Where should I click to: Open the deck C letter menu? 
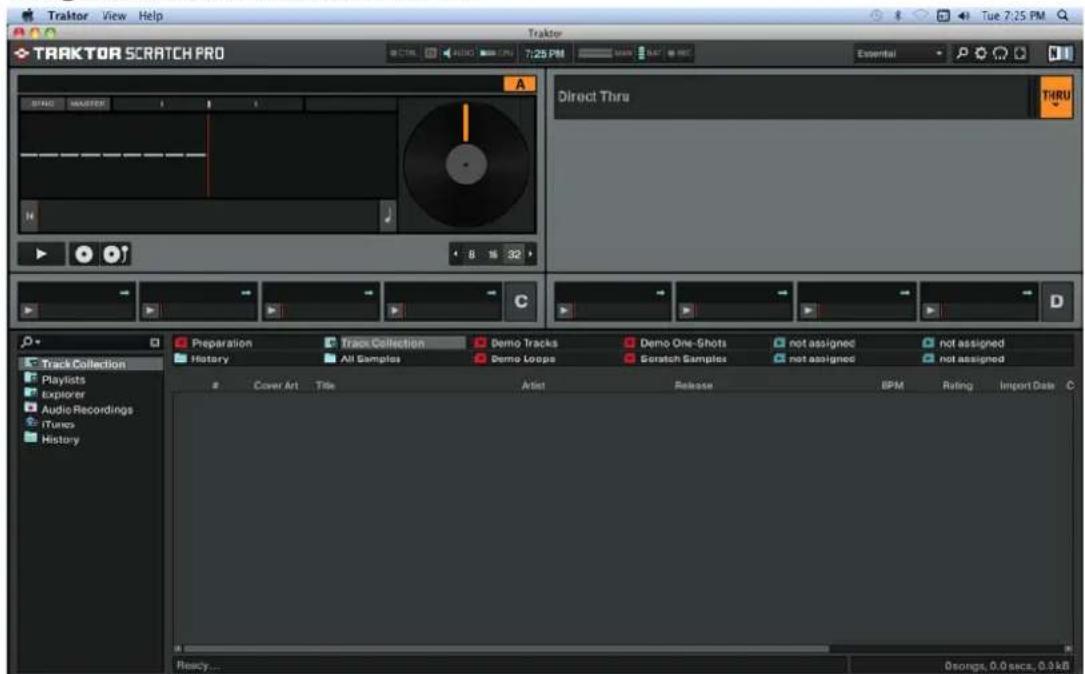[520, 302]
